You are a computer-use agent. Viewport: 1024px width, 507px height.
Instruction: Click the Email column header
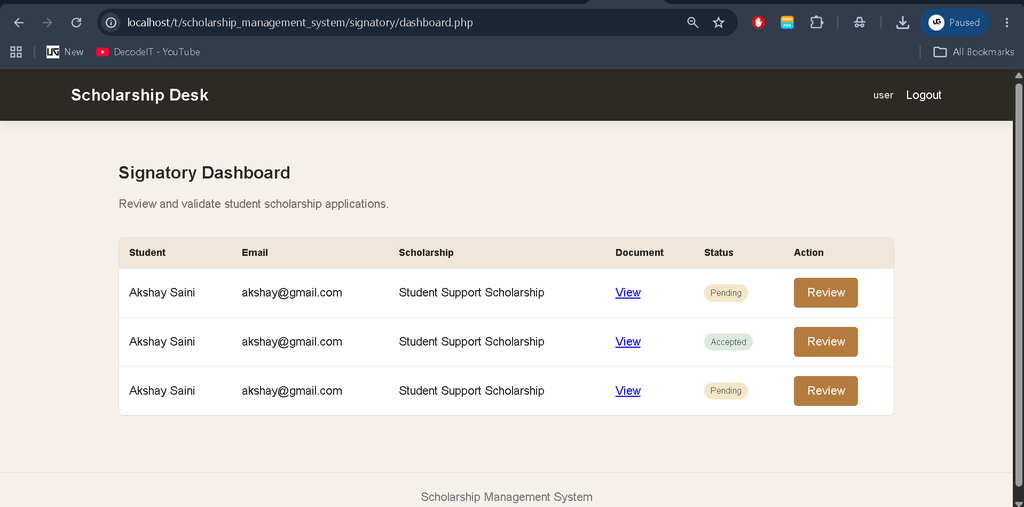(x=255, y=253)
